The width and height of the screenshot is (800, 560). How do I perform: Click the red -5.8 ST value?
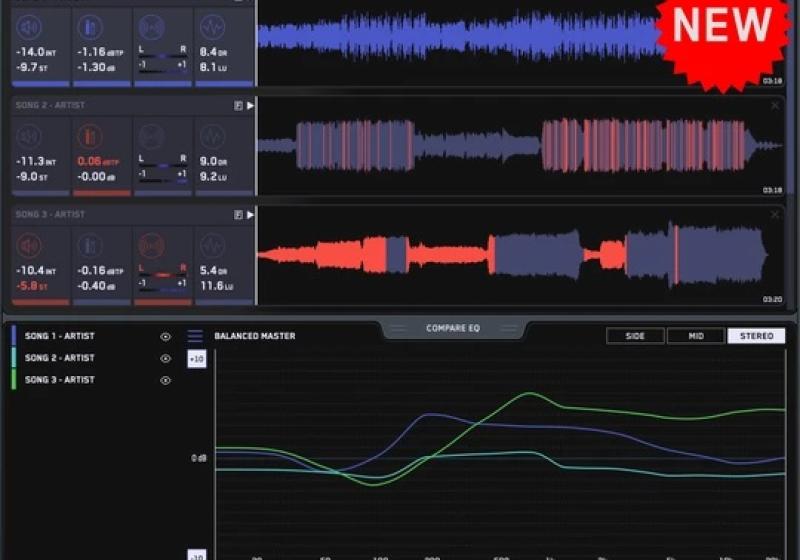(x=32, y=286)
